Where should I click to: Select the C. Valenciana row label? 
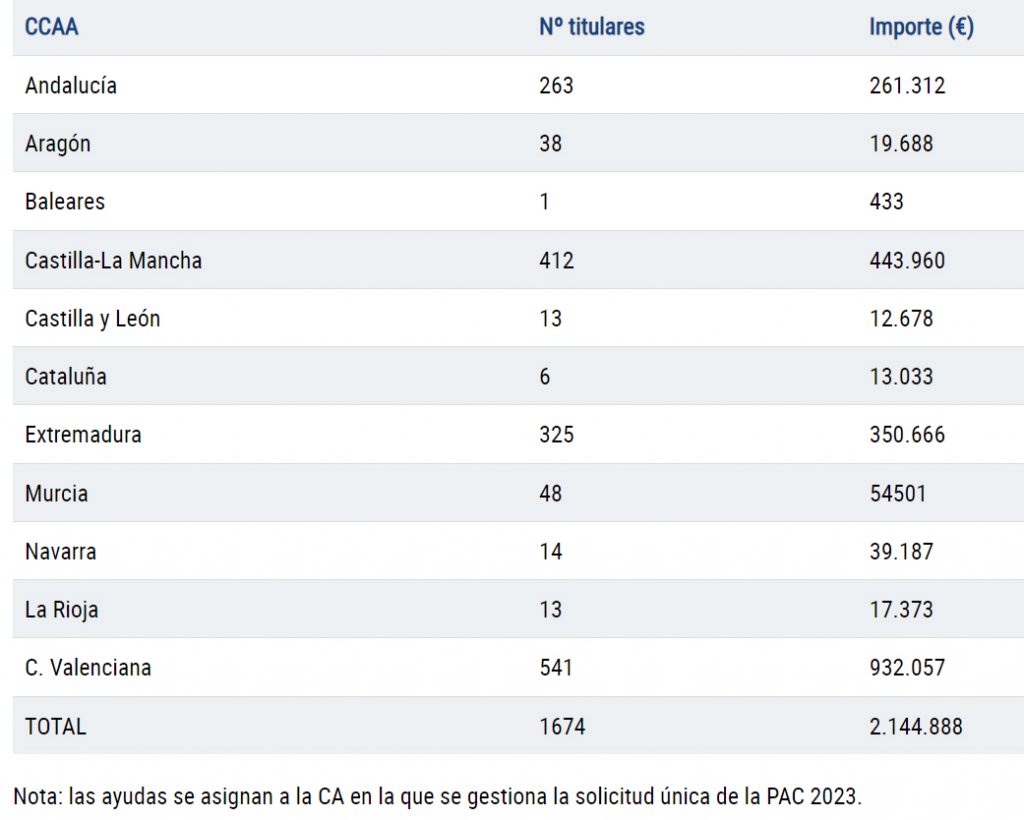pos(88,668)
